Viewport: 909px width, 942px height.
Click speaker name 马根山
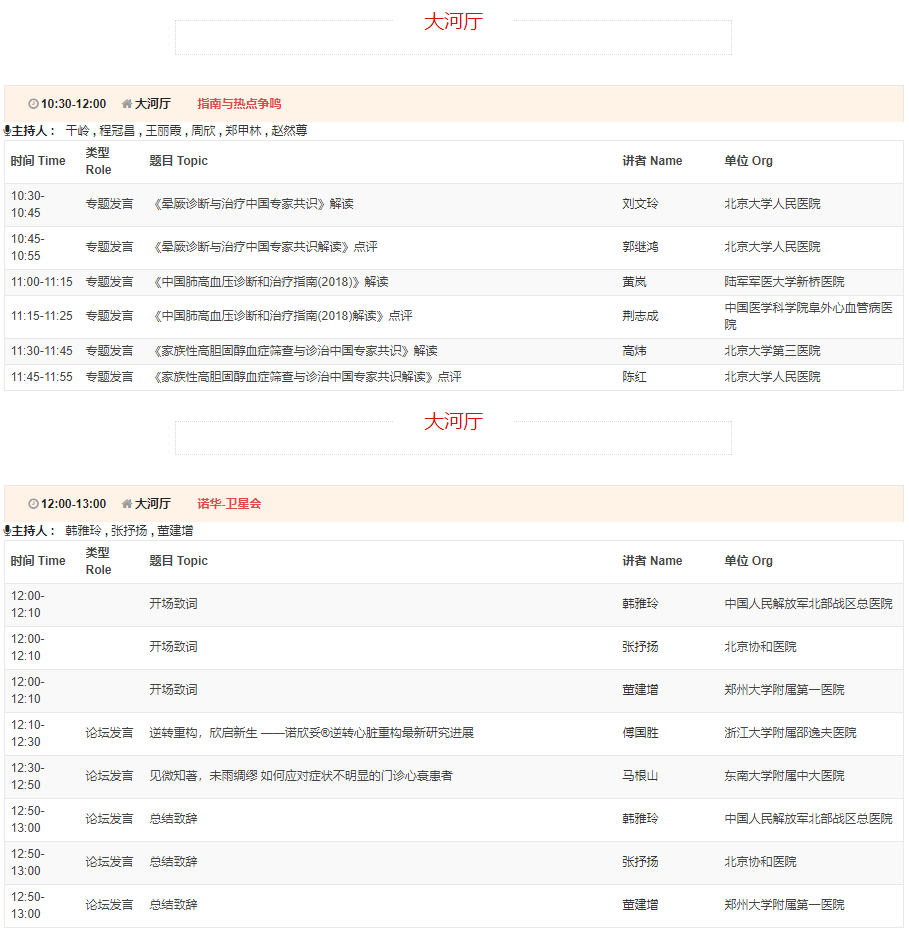click(640, 776)
